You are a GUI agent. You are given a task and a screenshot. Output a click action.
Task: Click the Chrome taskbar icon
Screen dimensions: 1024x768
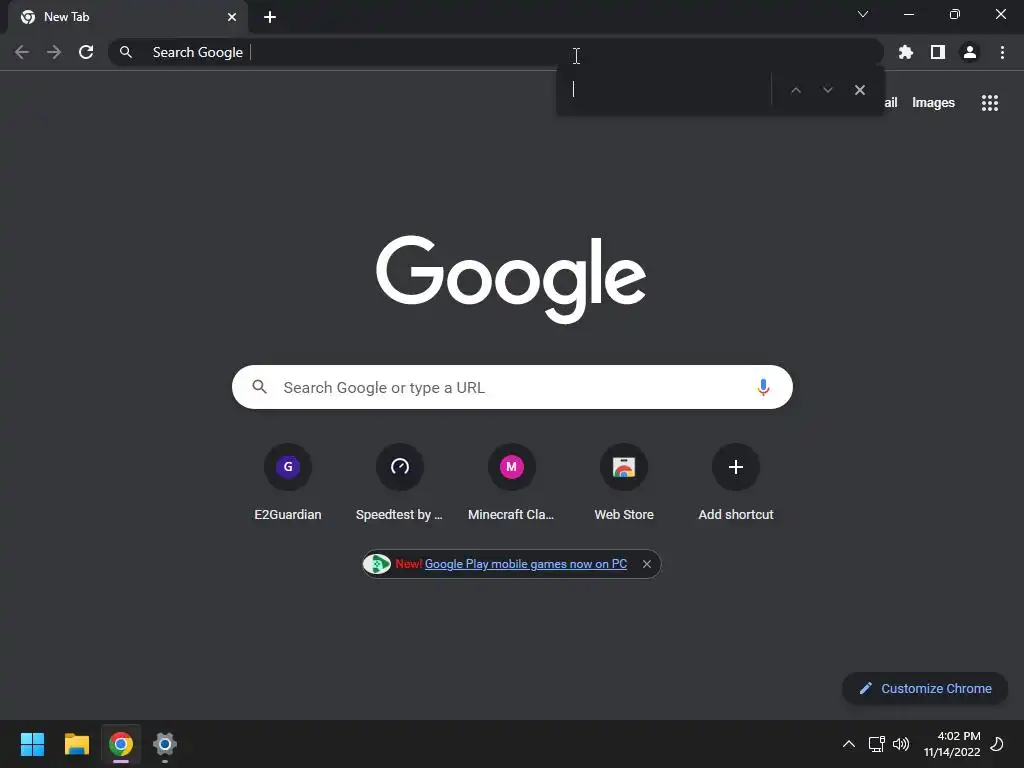[x=121, y=744]
